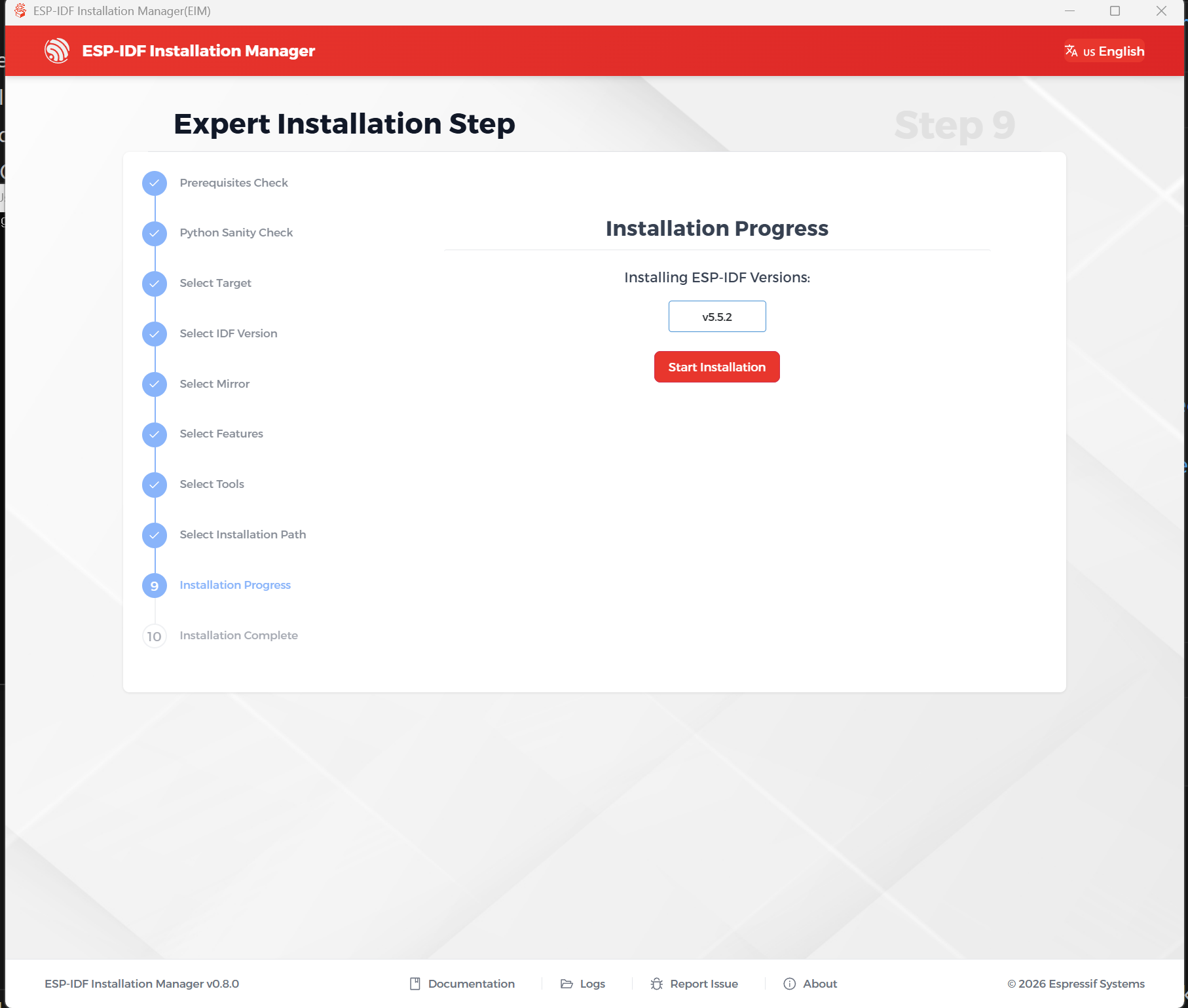Select the Installation Progress step label
This screenshot has width=1188, height=1008.
tap(235, 585)
